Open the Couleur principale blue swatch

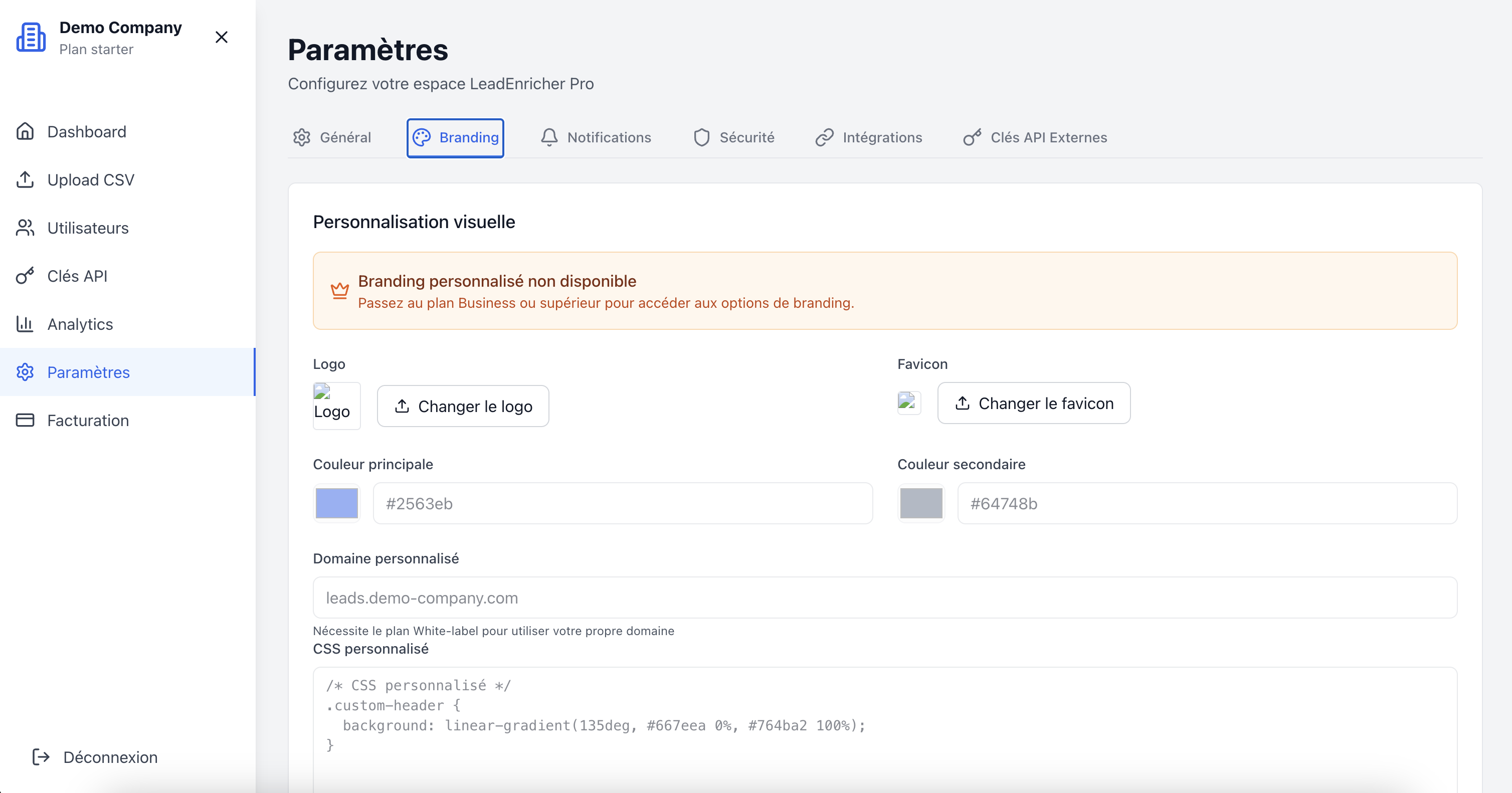pyautogui.click(x=337, y=504)
